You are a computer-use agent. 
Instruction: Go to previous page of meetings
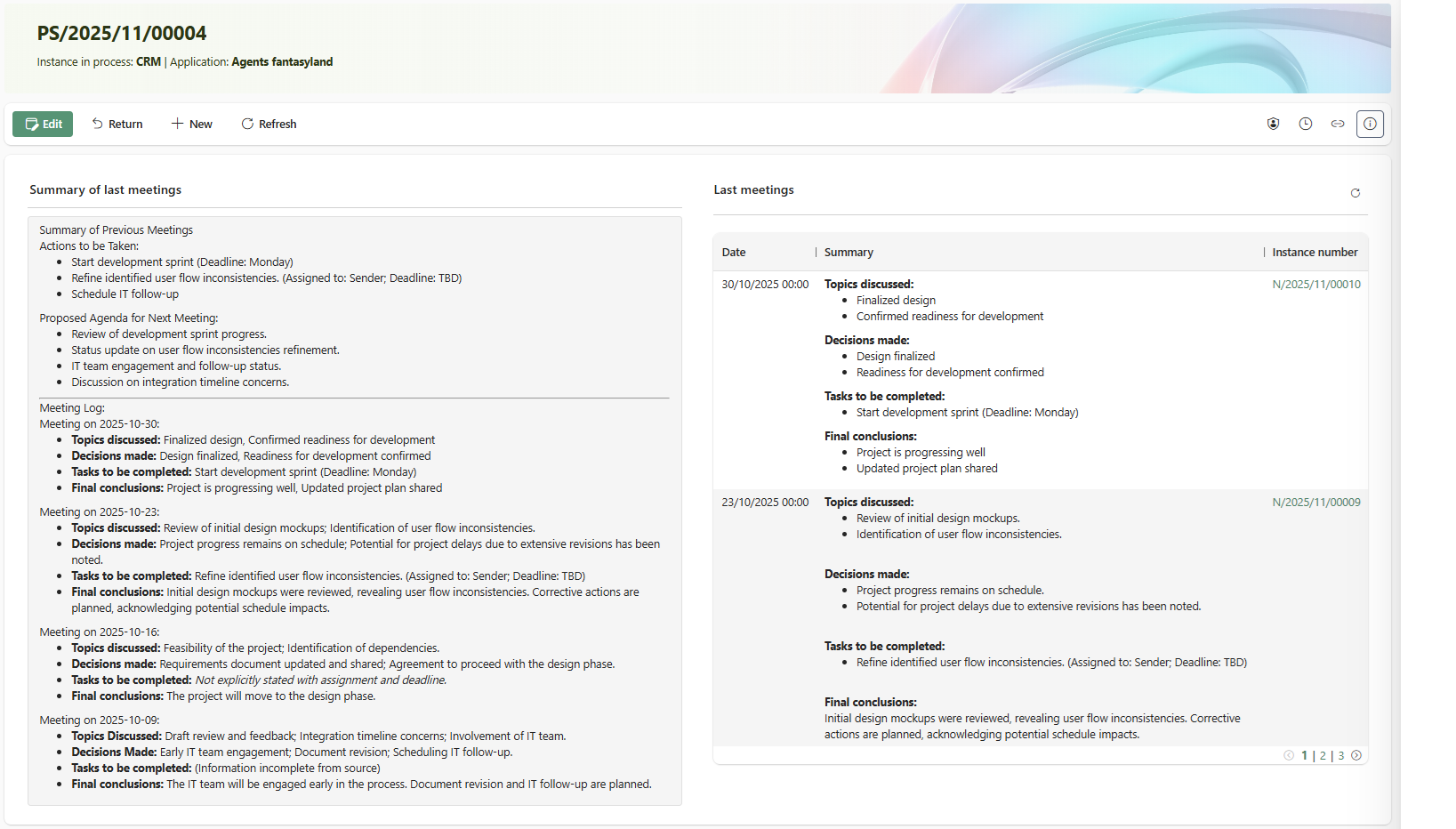pyautogui.click(x=1288, y=755)
